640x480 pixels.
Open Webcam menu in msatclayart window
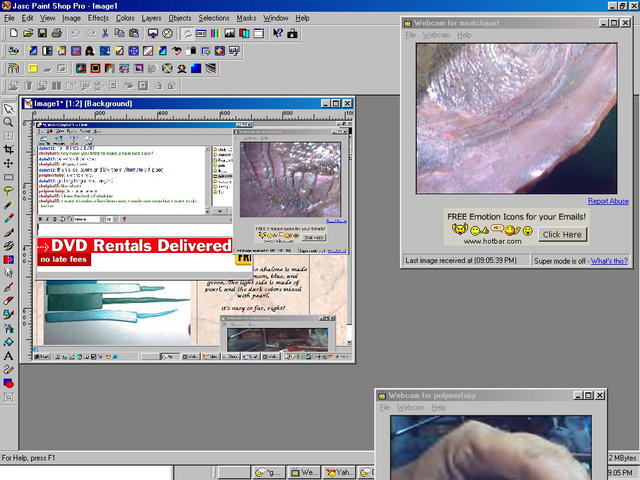[436, 35]
